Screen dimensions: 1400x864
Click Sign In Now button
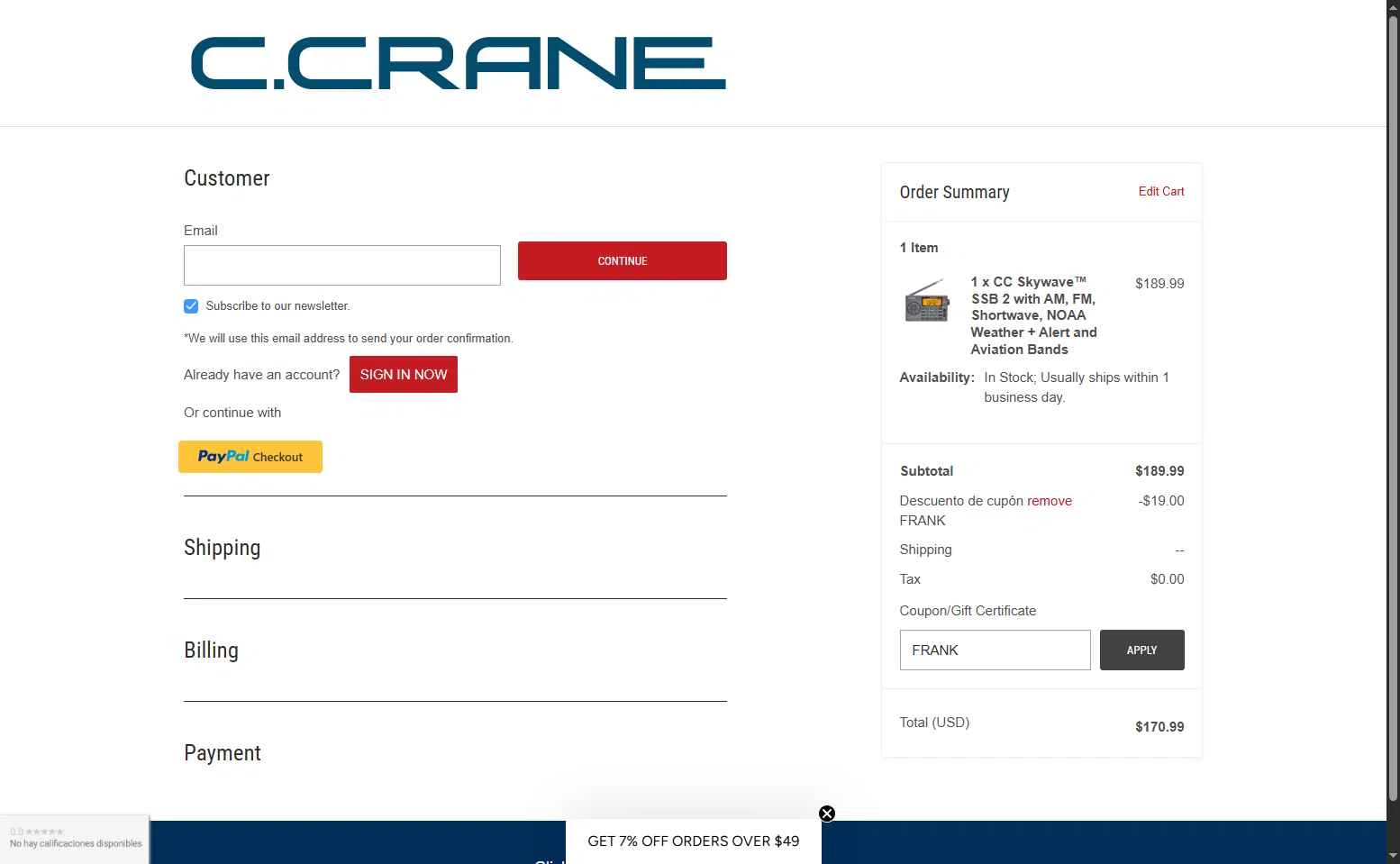coord(404,374)
